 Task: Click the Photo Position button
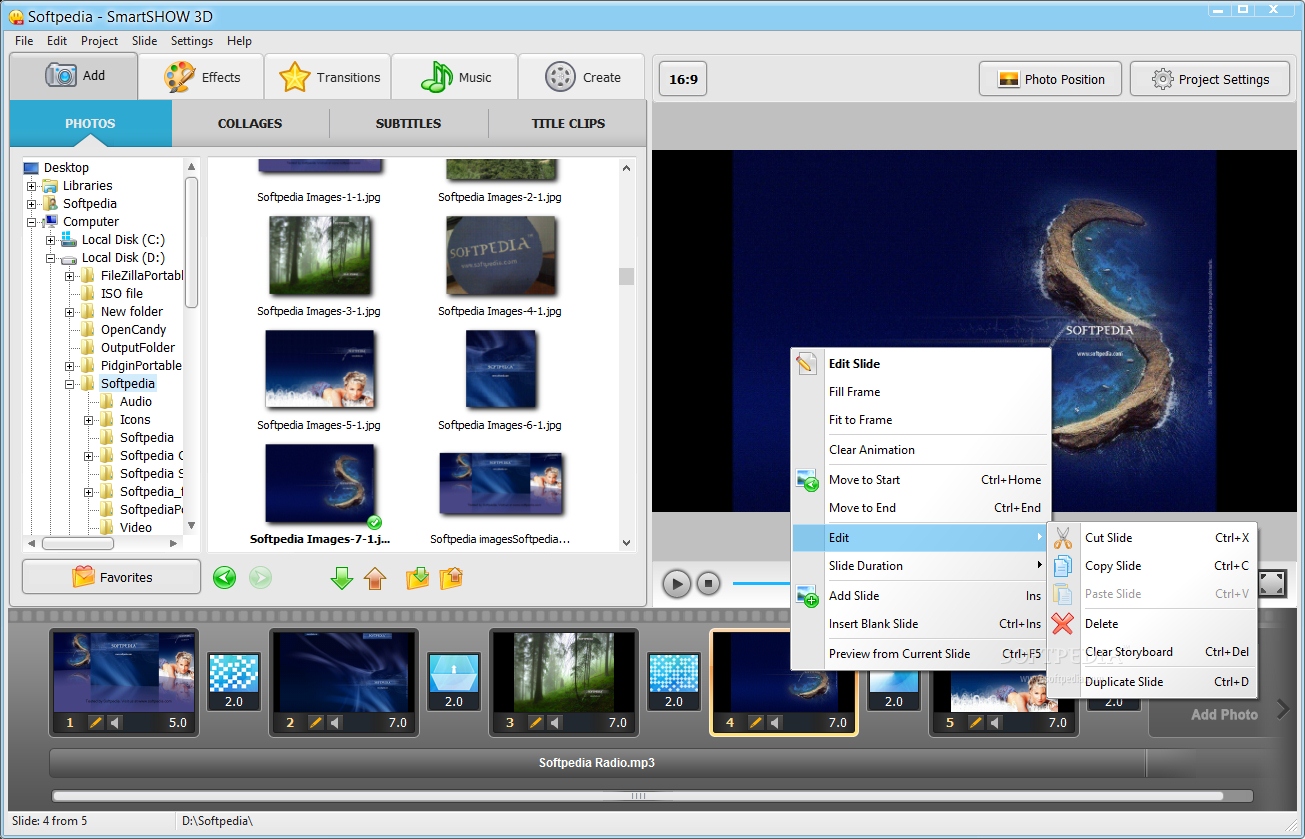pos(1051,79)
